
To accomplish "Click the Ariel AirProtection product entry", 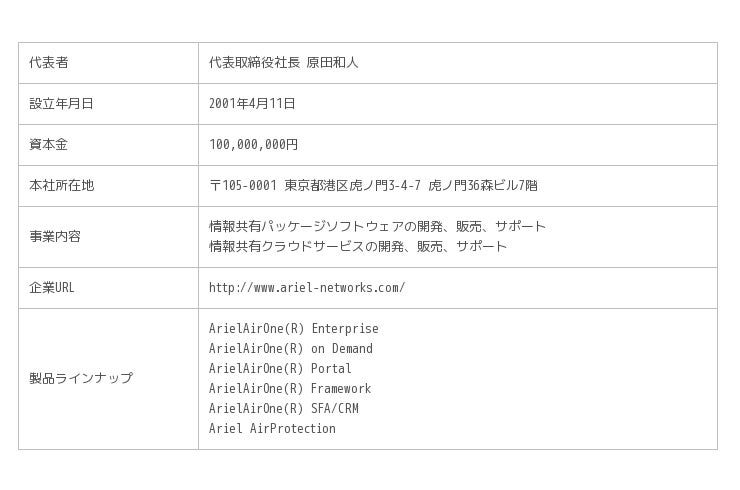I will (x=272, y=429).
